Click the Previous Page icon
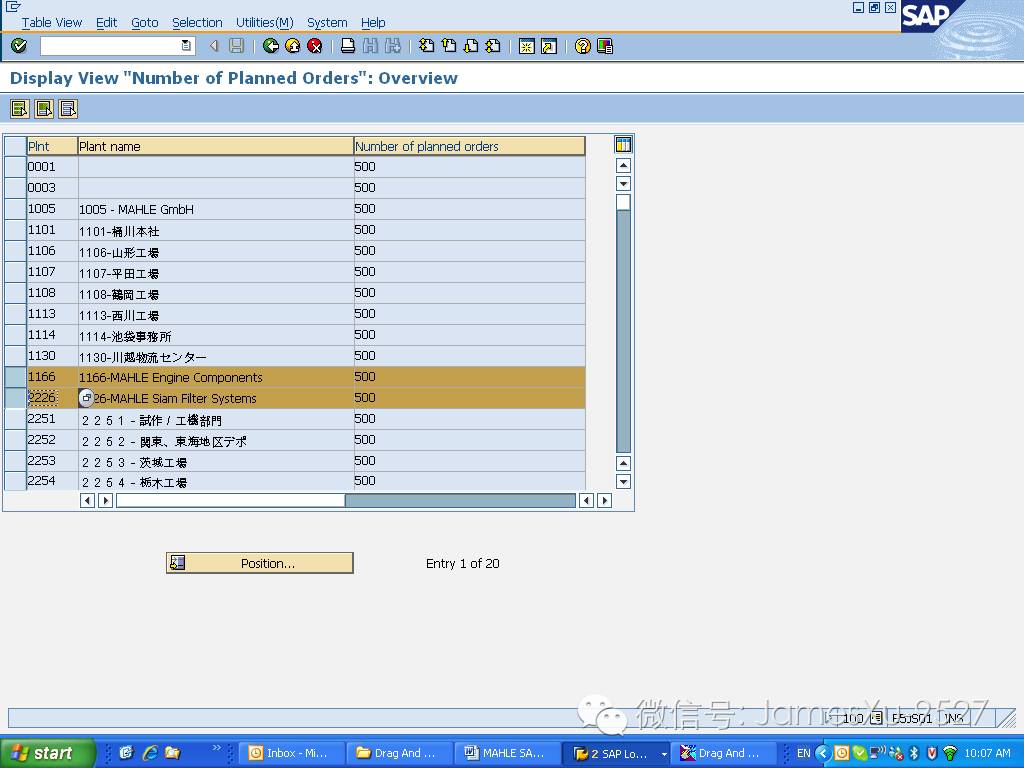1024x768 pixels. (449, 46)
